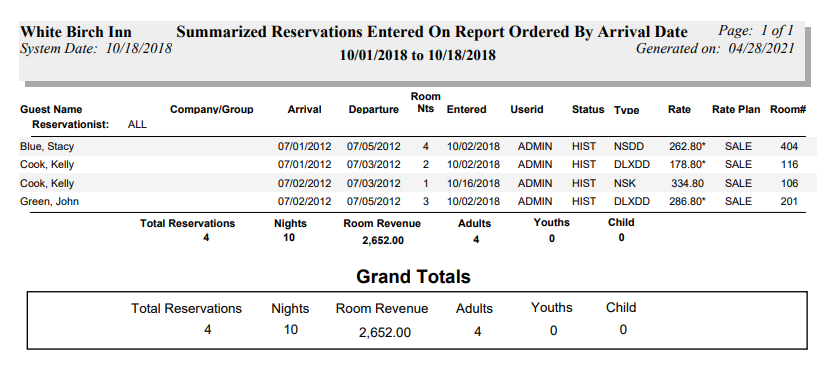Click the Reservationist label
This screenshot has width=825, height=374.
pyautogui.click(x=71, y=125)
